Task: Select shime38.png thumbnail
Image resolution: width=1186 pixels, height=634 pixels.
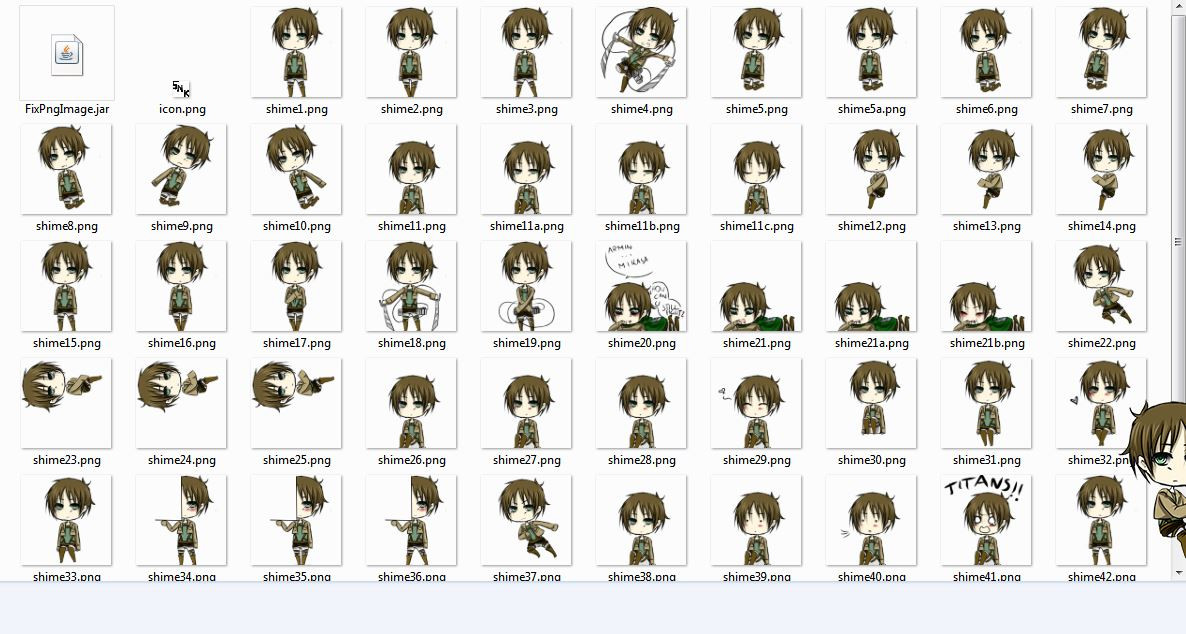Action: tap(641, 521)
